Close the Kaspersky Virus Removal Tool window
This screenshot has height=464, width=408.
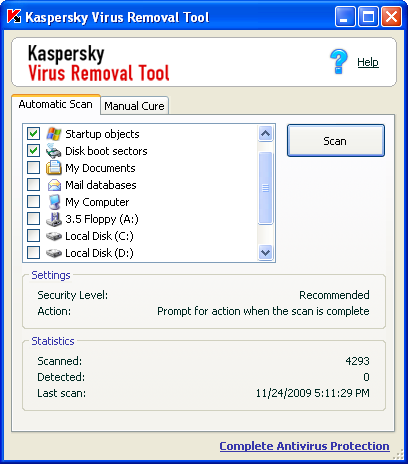pyautogui.click(x=391, y=16)
